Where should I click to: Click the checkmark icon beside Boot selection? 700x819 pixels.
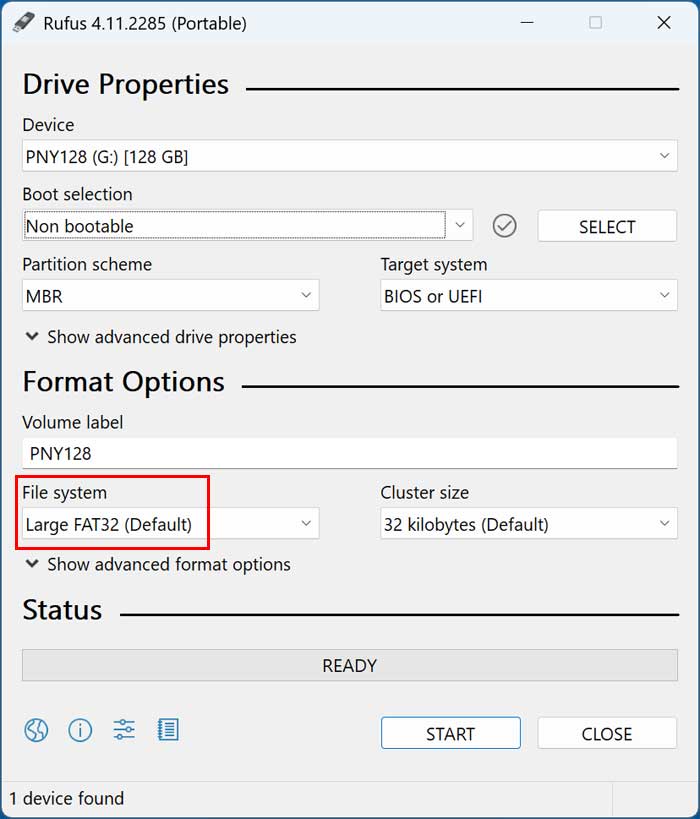pos(505,226)
